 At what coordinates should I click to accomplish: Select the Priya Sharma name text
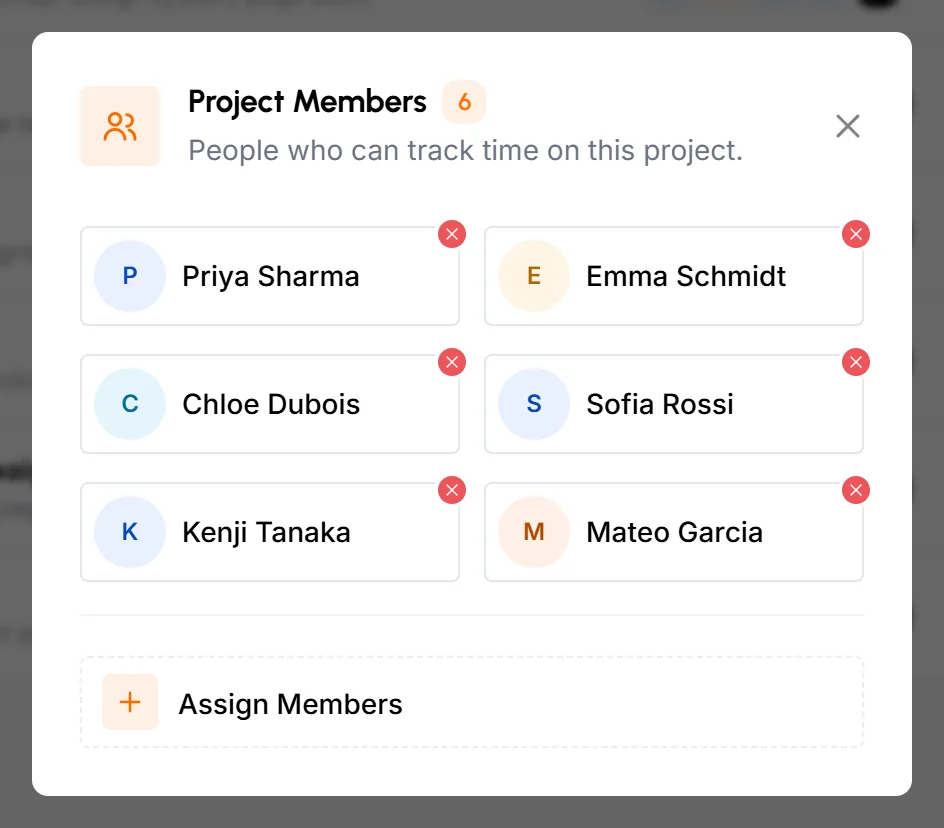(271, 277)
